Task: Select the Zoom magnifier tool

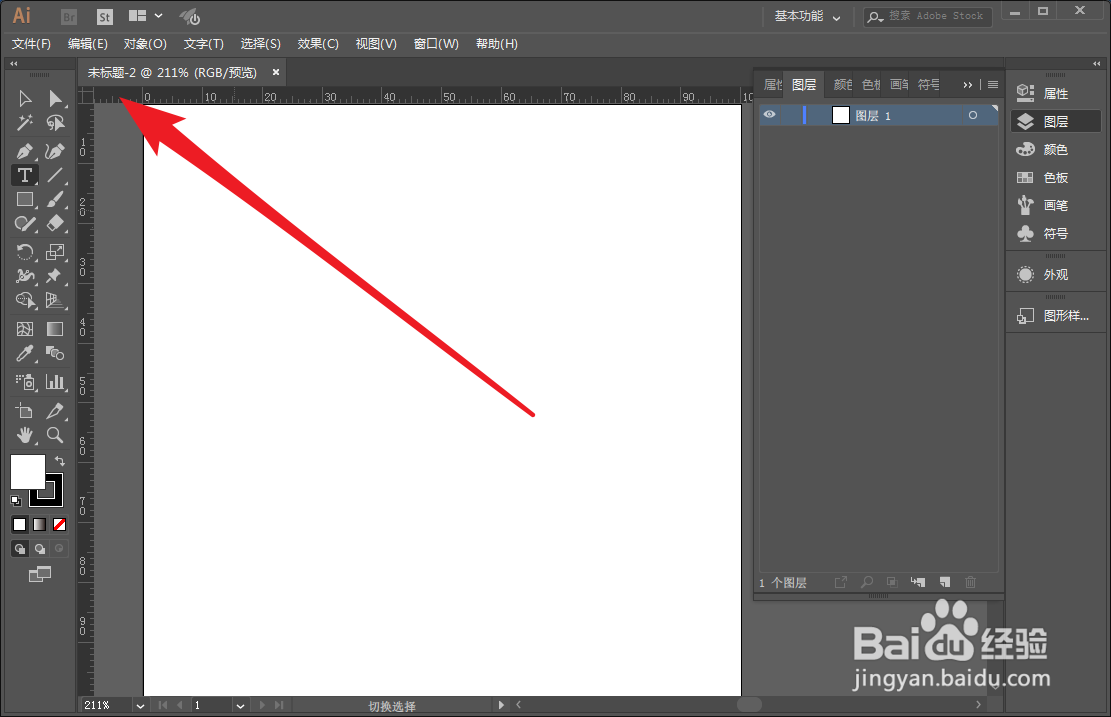Action: (55, 435)
